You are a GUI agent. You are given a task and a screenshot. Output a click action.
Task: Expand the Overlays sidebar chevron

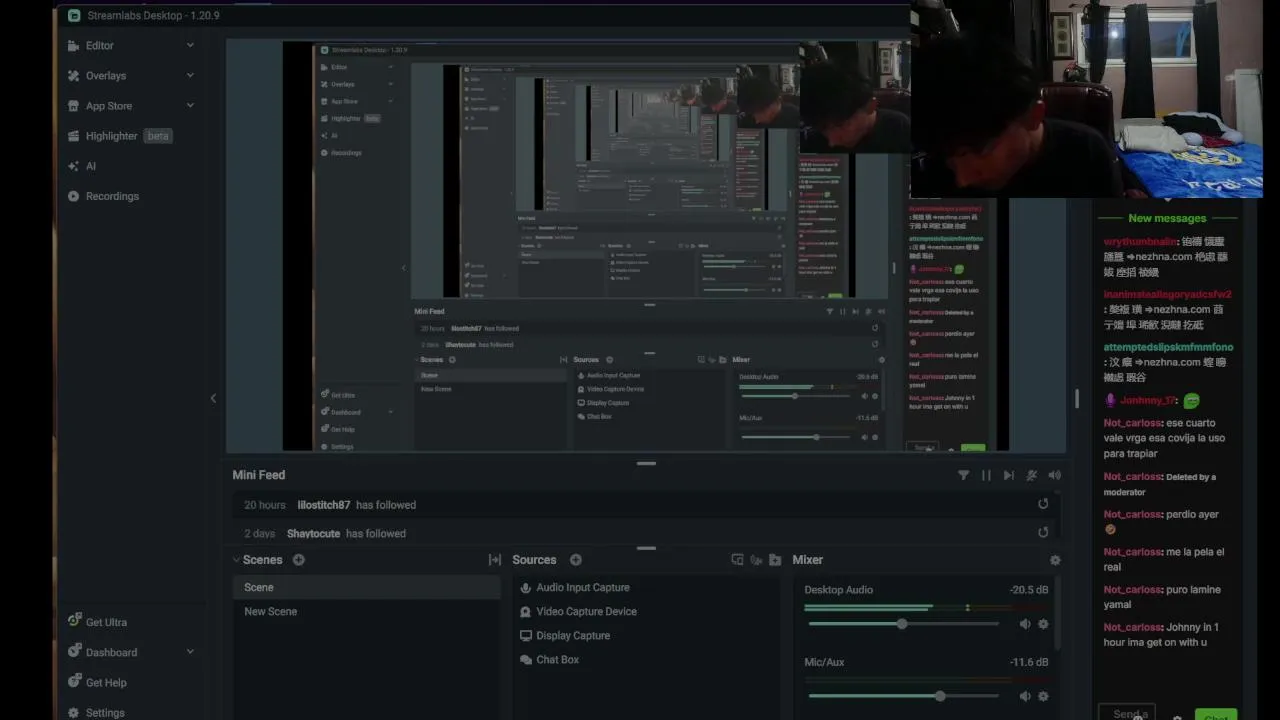click(190, 75)
